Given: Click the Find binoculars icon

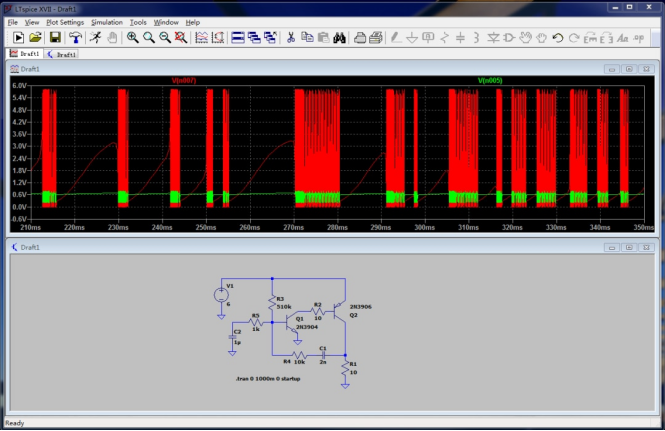Looking at the screenshot, I should [x=340, y=37].
